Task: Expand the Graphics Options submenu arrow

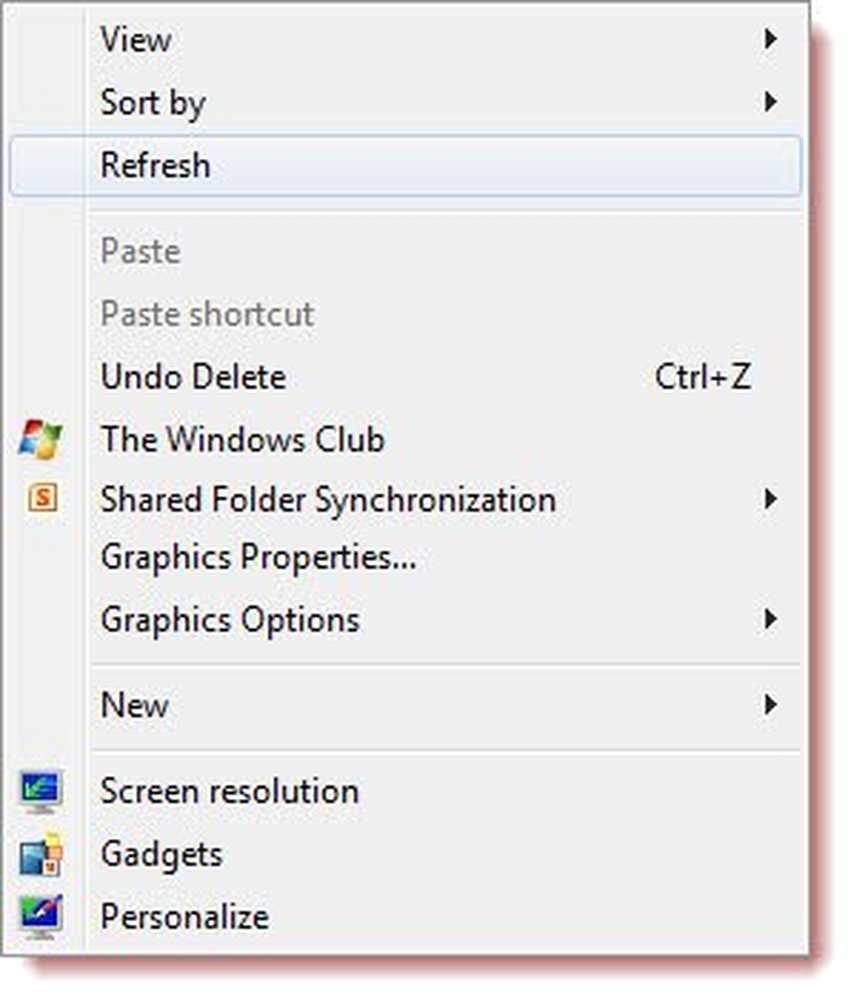Action: (x=769, y=619)
